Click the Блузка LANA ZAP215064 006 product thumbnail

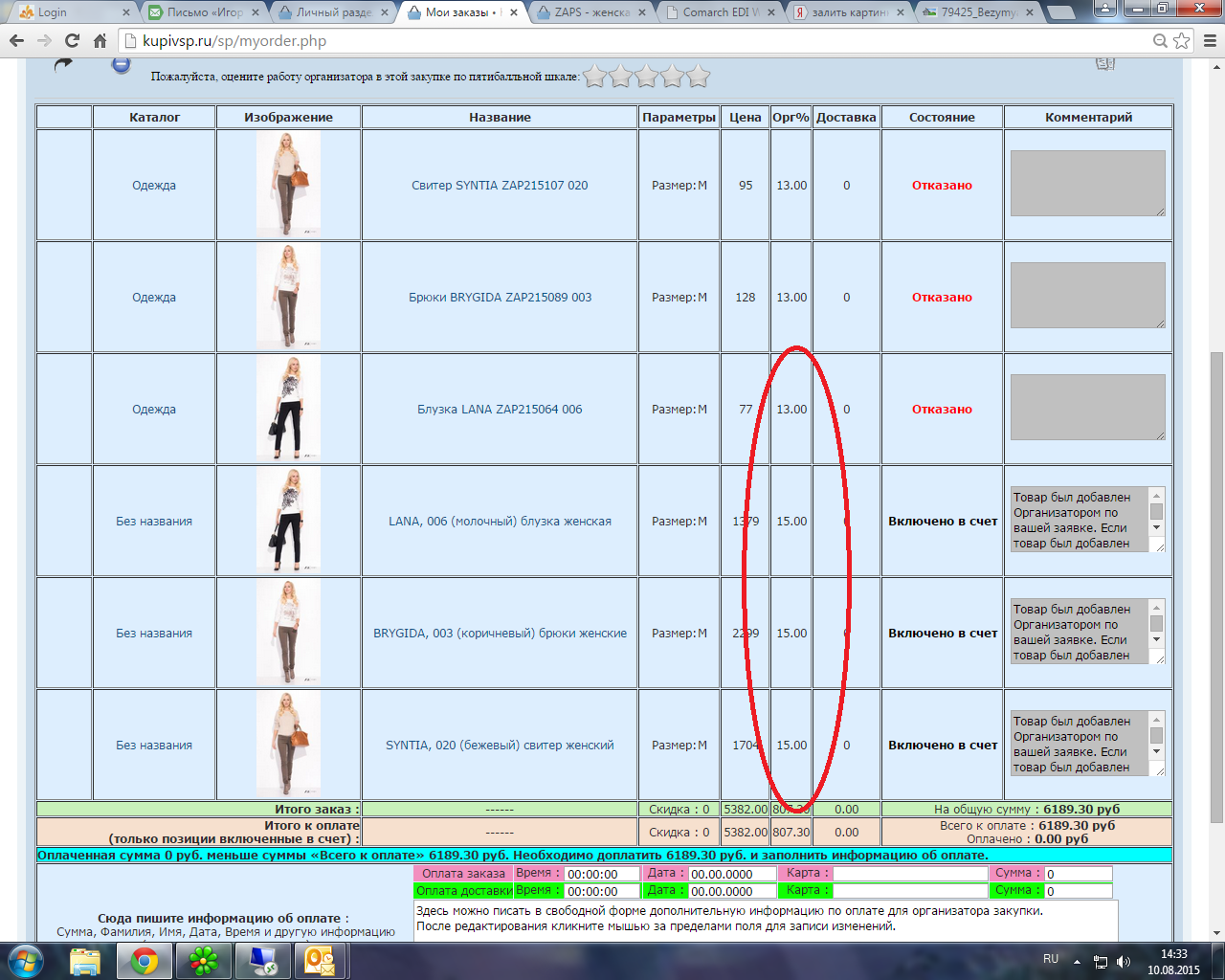point(288,409)
